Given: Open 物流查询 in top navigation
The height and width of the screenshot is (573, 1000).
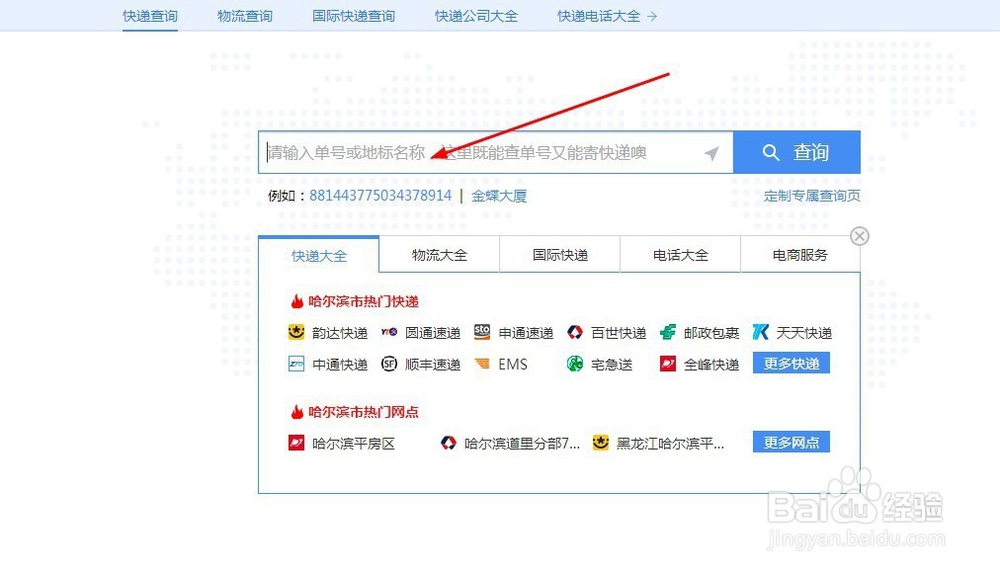Looking at the screenshot, I should pyautogui.click(x=245, y=16).
